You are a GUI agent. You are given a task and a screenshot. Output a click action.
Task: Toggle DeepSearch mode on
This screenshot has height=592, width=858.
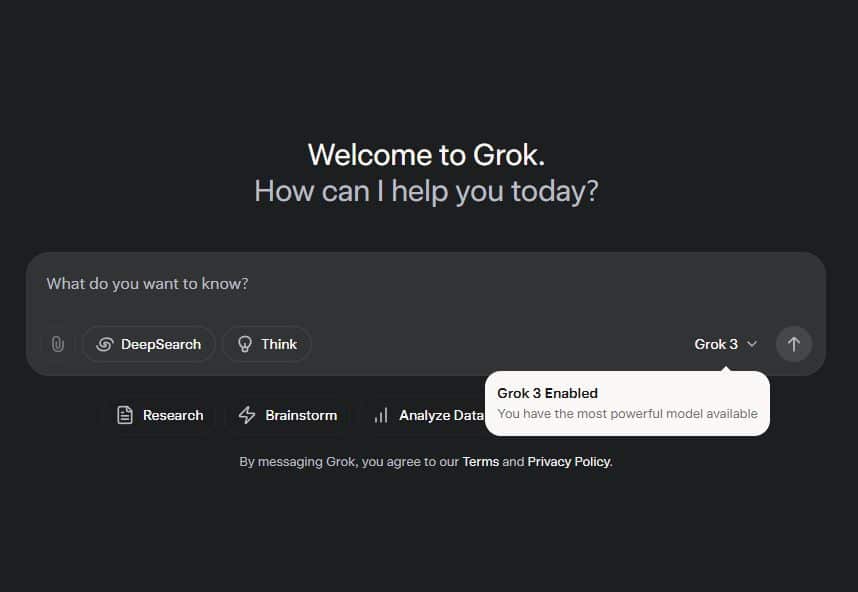pos(149,344)
